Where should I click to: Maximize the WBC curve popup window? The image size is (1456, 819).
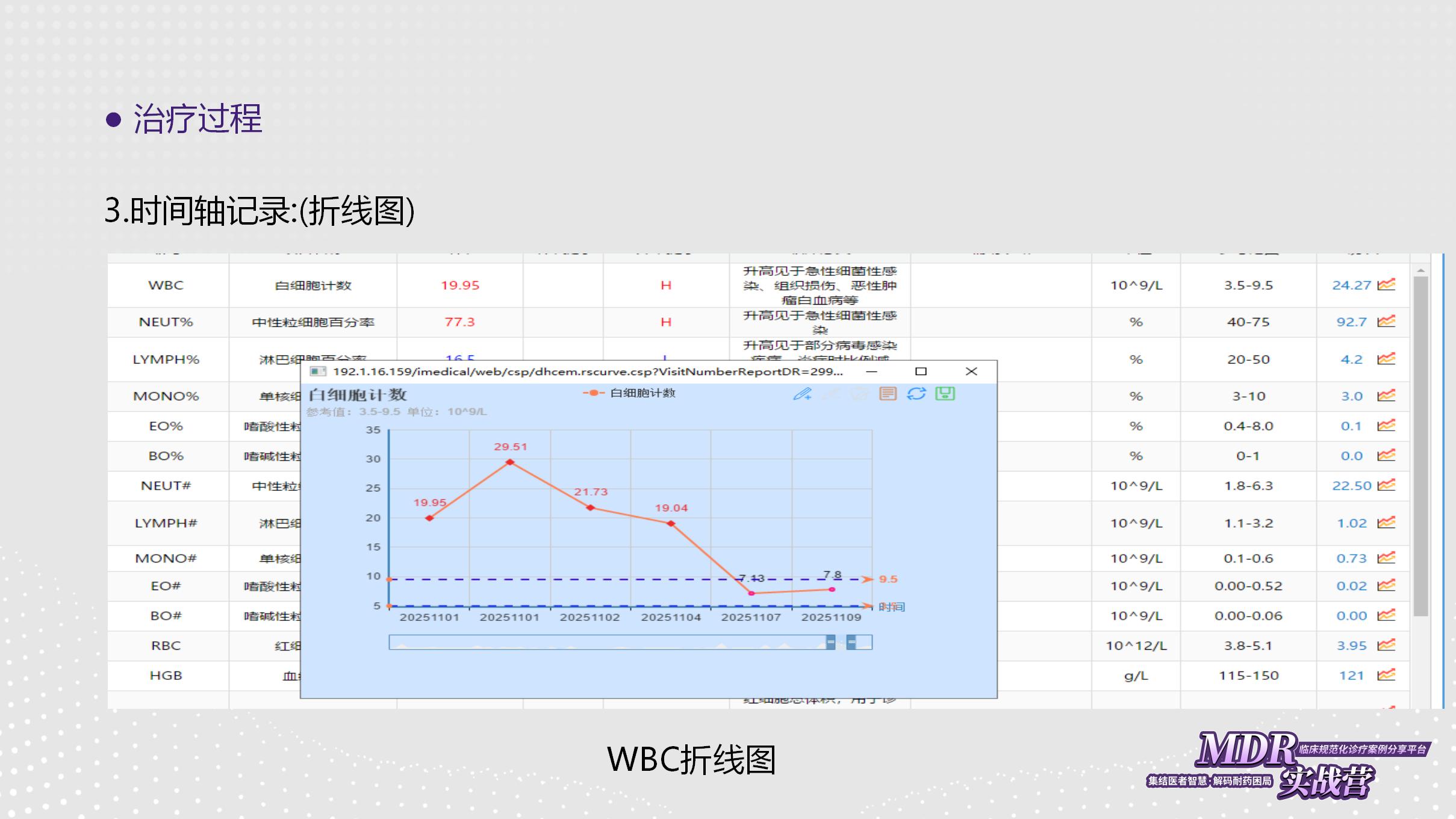921,372
